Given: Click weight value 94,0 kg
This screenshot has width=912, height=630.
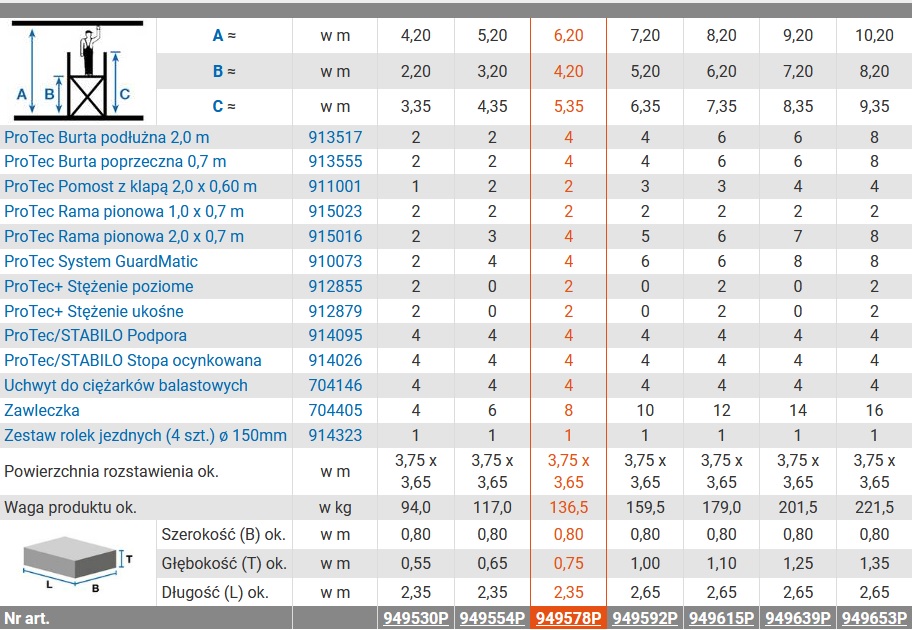Looking at the screenshot, I should click(416, 507).
